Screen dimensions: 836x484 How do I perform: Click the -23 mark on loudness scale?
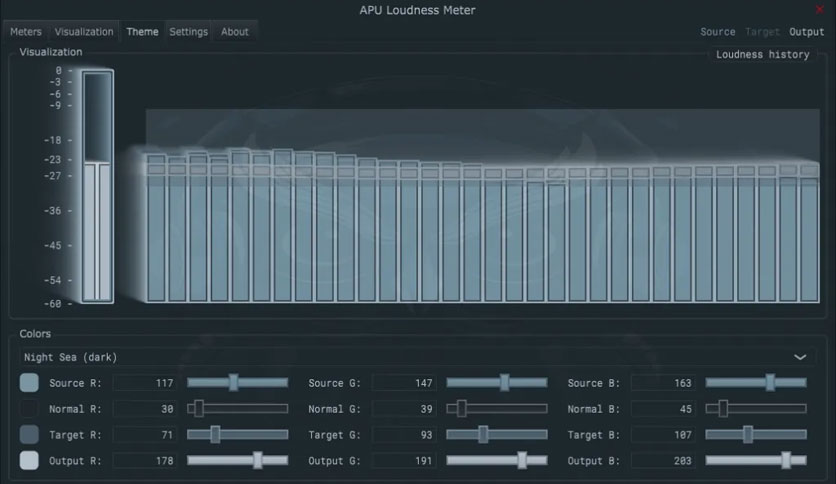[53, 159]
